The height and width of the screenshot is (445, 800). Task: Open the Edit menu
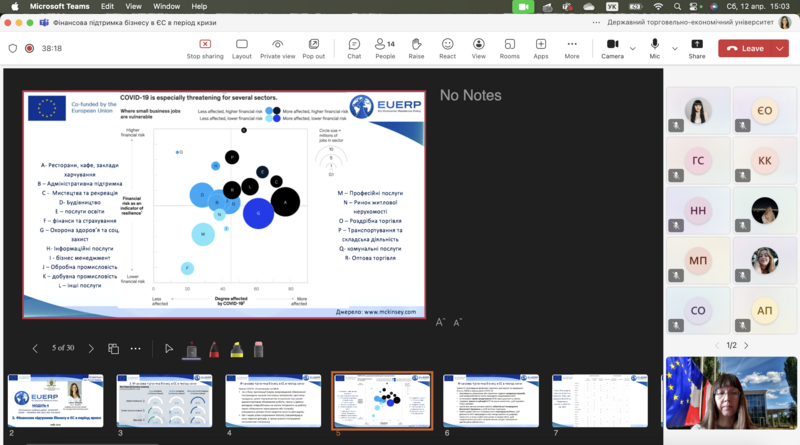(107, 6)
